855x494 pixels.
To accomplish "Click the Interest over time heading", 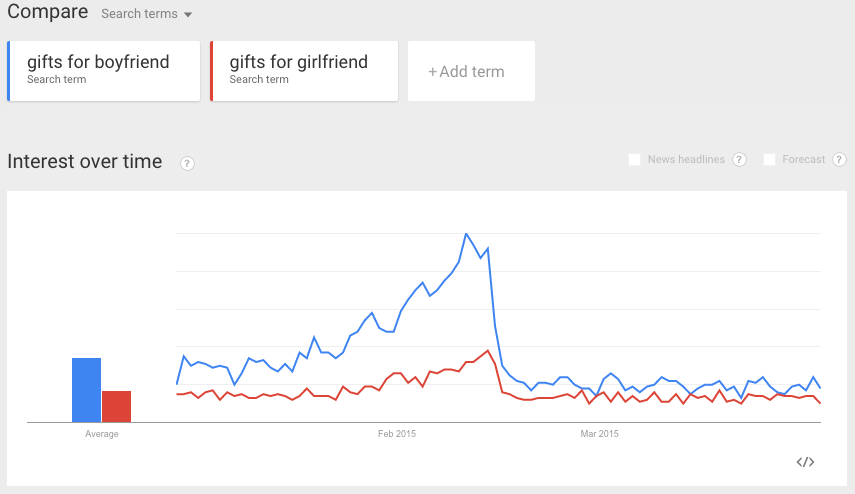I will pyautogui.click(x=85, y=161).
